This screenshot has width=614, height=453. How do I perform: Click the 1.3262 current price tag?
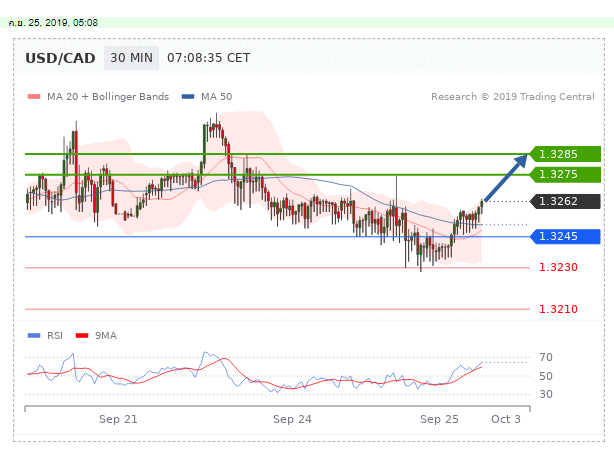pos(565,201)
